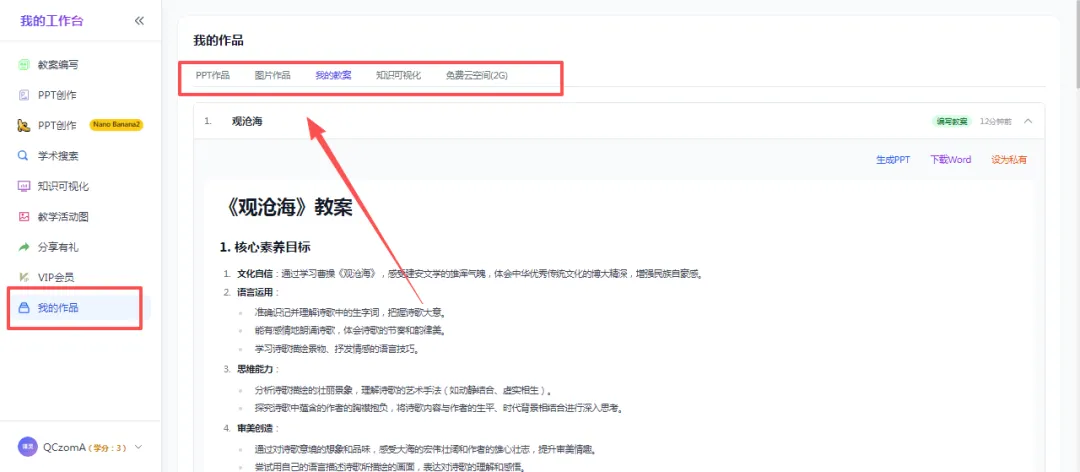Click 设为私有 to make private
The height and width of the screenshot is (472, 1080).
click(x=1009, y=159)
